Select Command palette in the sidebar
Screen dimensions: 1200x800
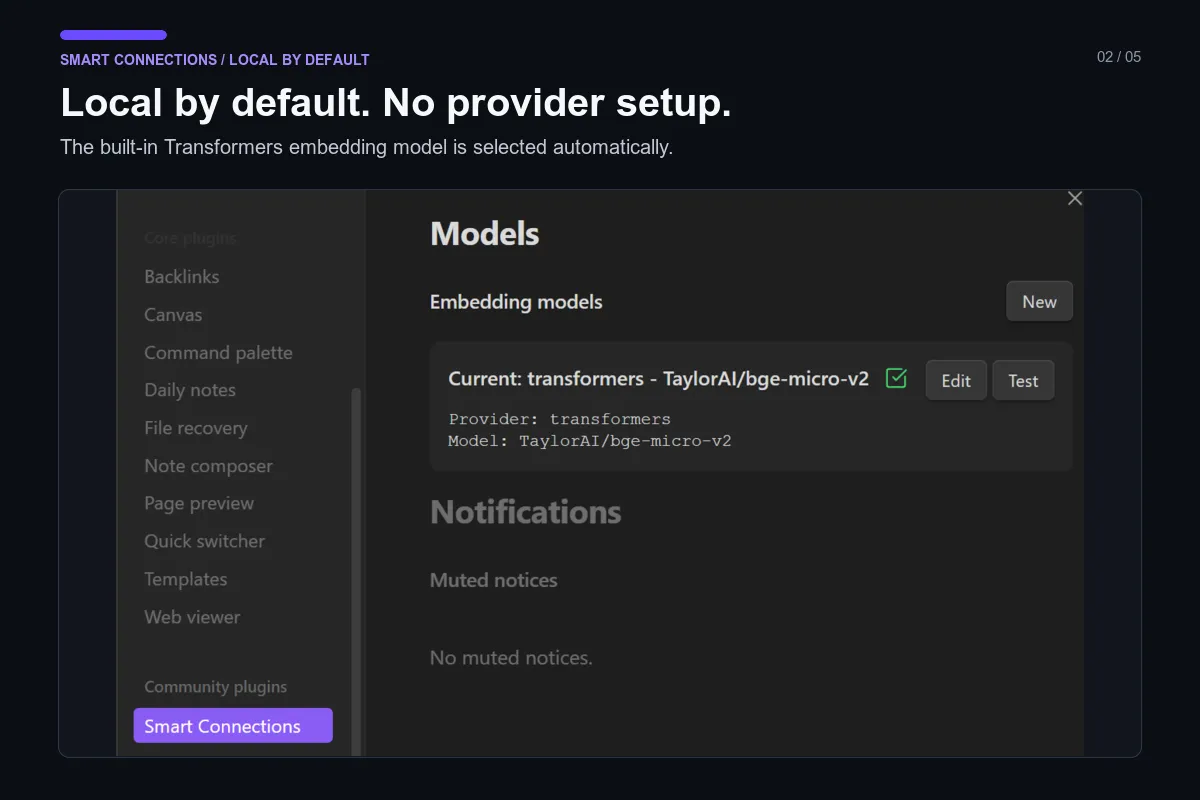(218, 353)
